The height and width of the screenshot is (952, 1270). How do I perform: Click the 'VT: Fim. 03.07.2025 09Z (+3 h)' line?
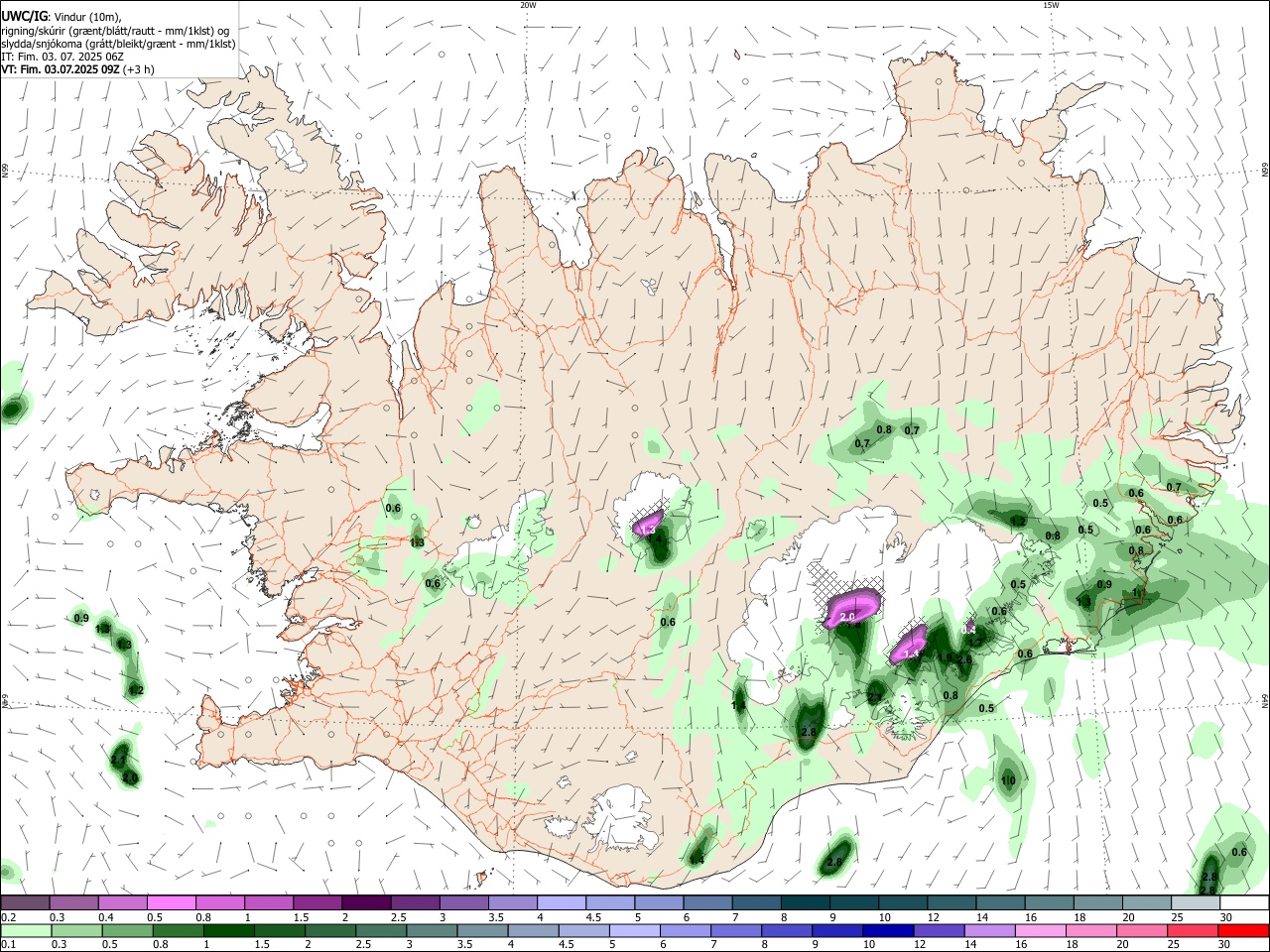point(77,70)
